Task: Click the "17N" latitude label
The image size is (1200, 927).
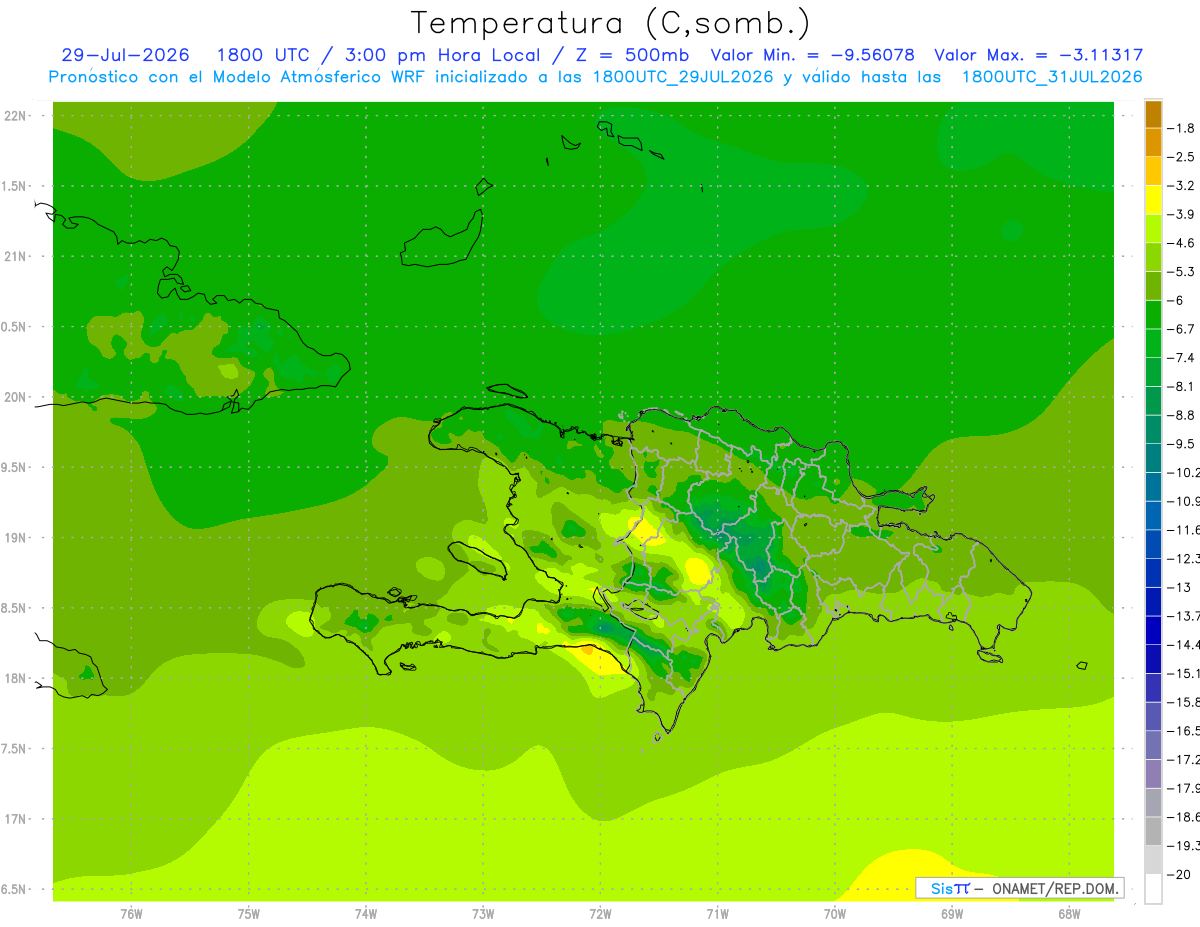Action: (17, 819)
